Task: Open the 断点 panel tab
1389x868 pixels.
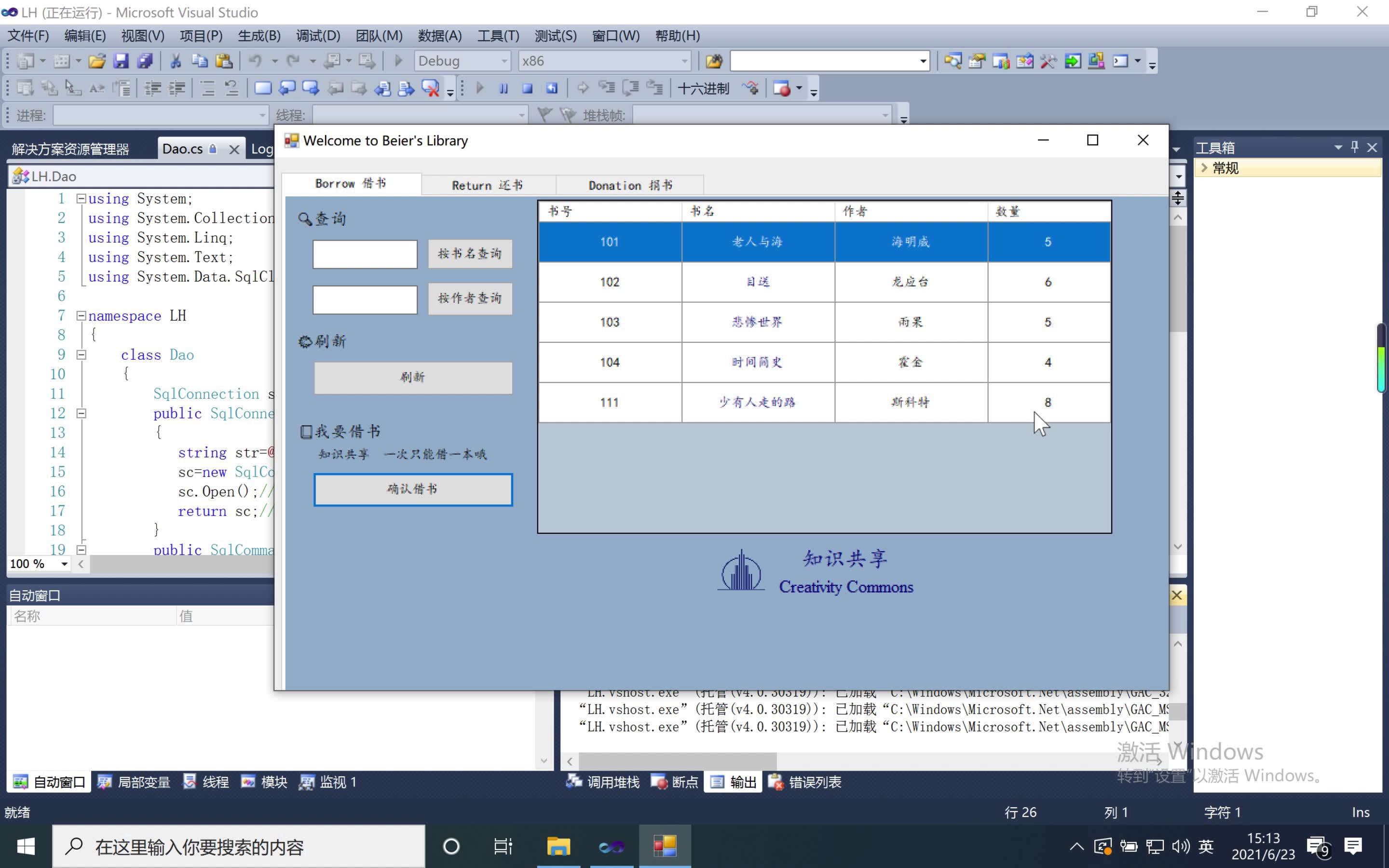Action: (x=675, y=782)
